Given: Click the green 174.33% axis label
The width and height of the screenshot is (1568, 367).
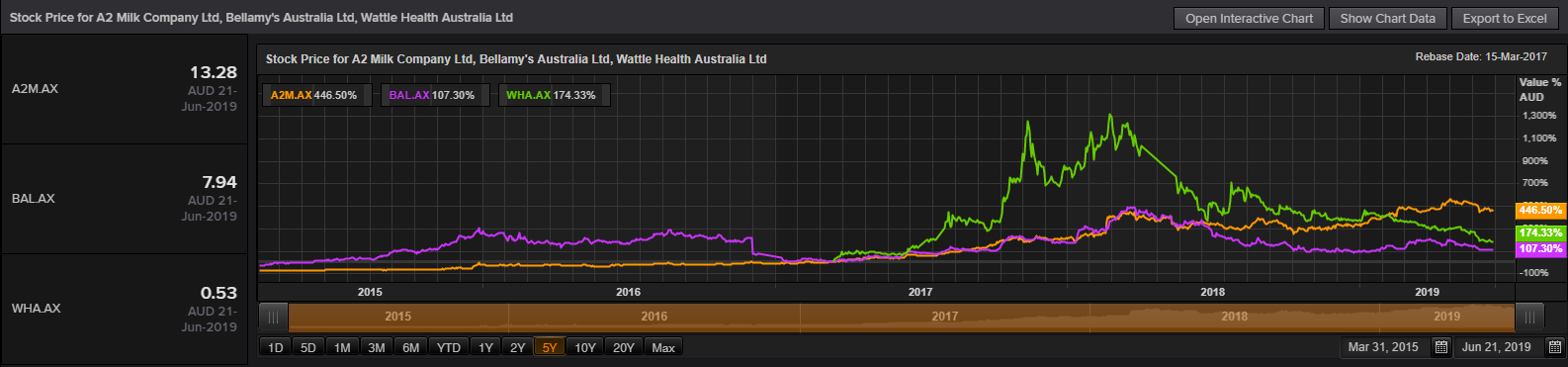Looking at the screenshot, I should (x=1540, y=233).
